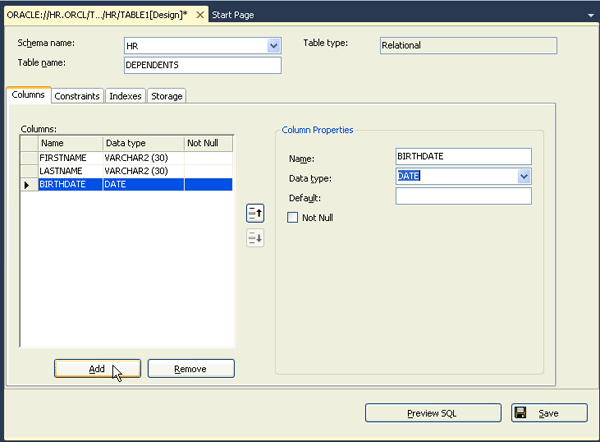The height and width of the screenshot is (442, 600).
Task: Move the selected column up
Action: point(255,212)
